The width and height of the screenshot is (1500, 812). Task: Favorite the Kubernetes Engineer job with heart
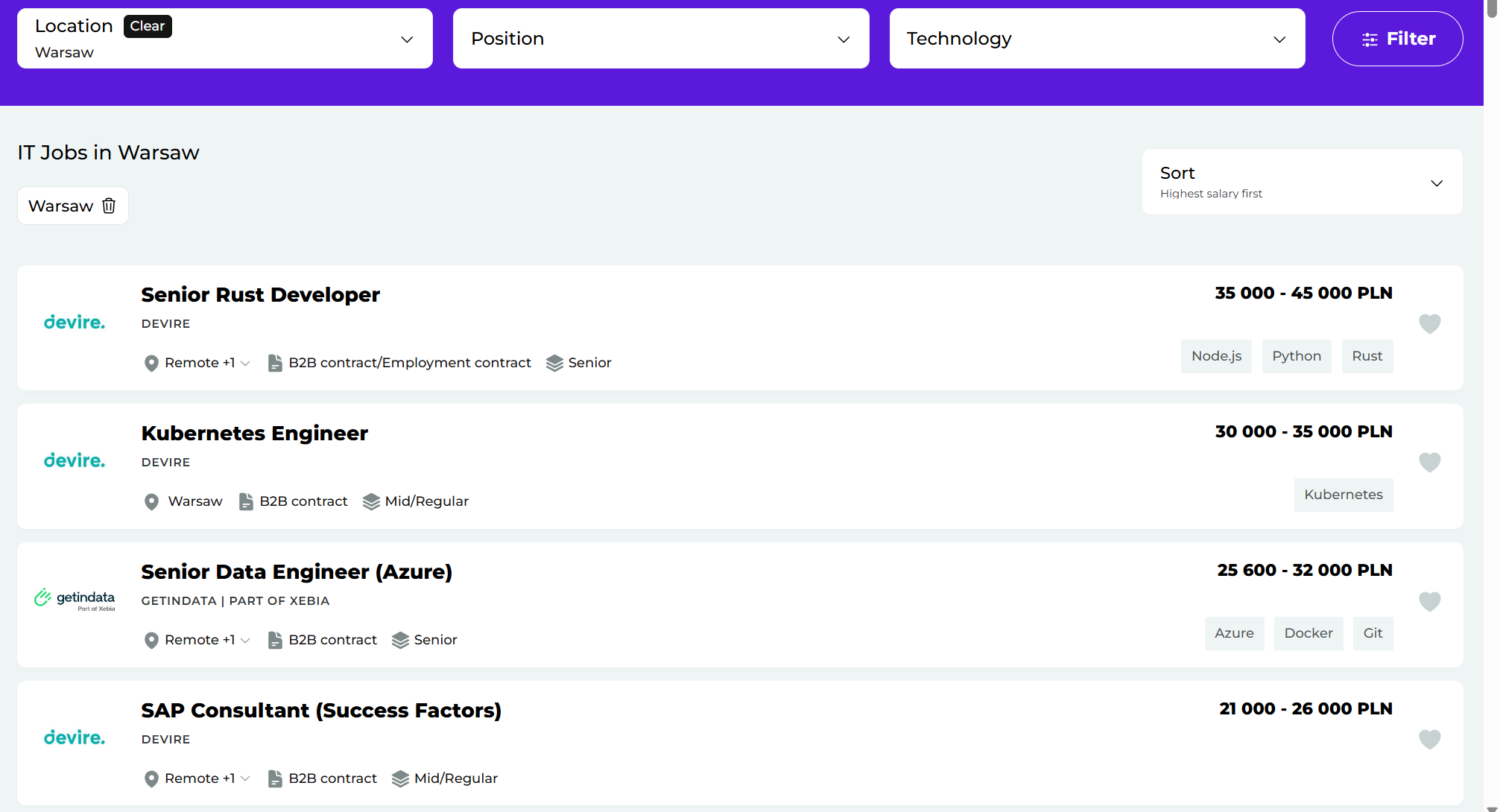[1429, 462]
